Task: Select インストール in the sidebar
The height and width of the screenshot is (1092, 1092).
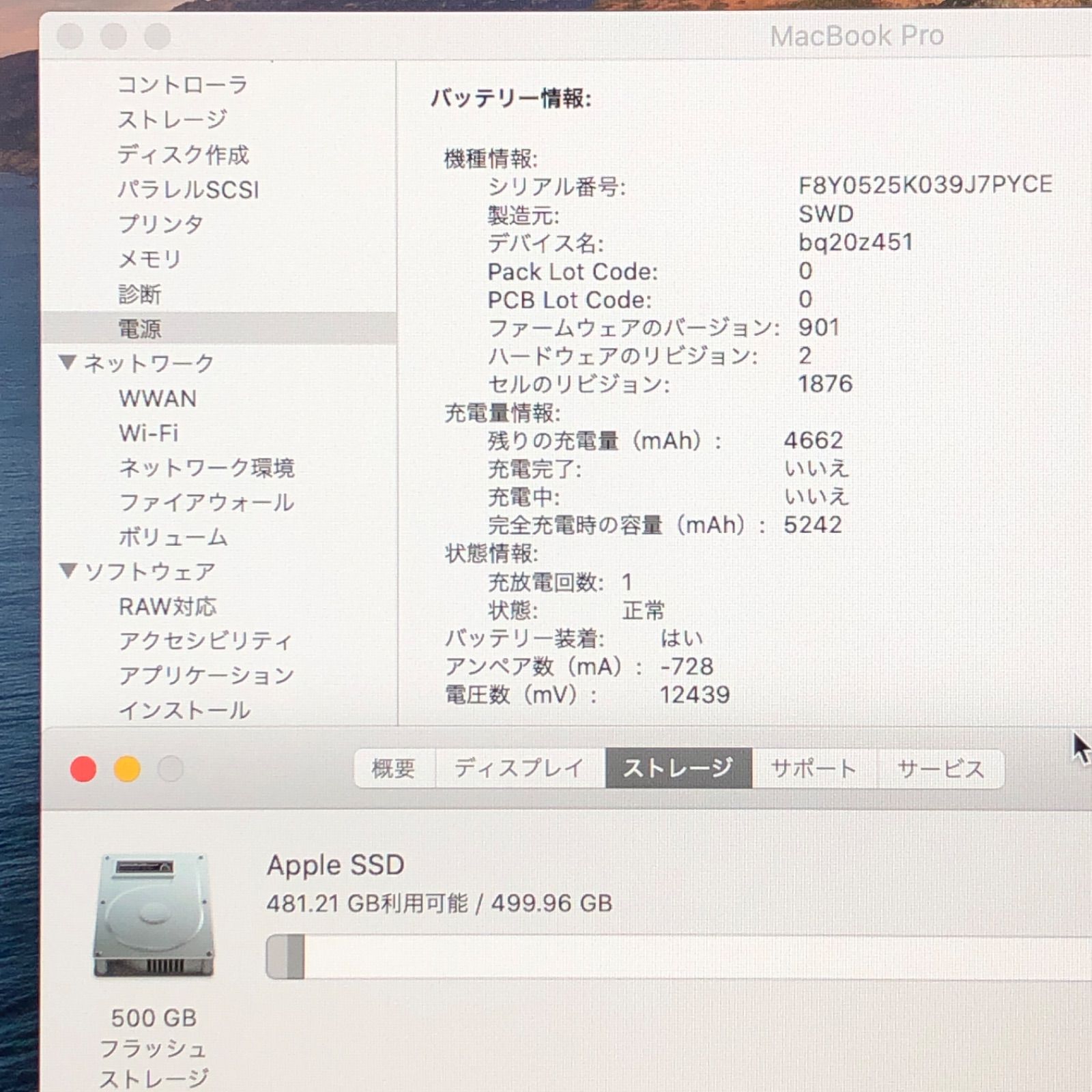Action: [x=184, y=710]
